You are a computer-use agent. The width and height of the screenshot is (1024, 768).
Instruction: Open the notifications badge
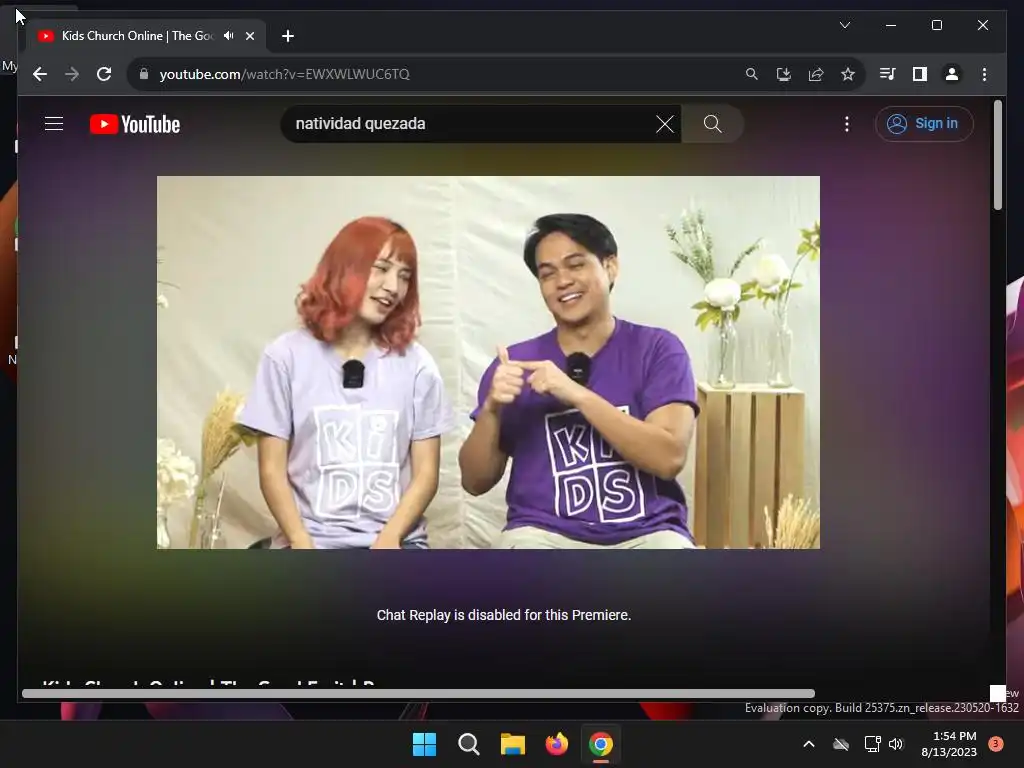(x=996, y=743)
